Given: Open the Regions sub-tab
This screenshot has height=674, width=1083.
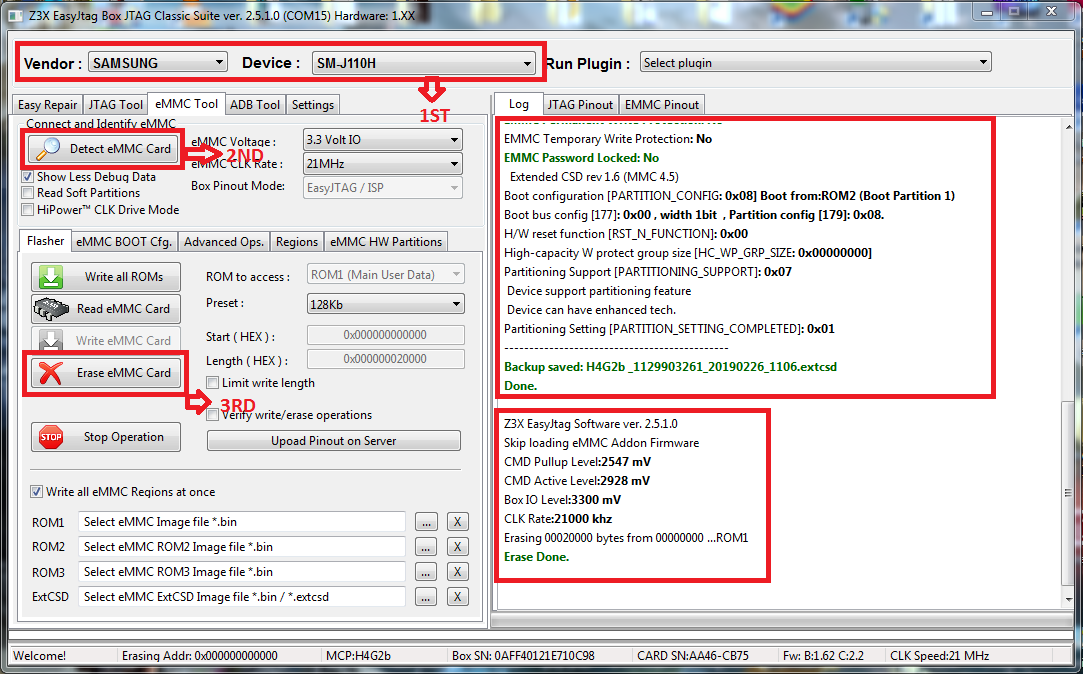Looking at the screenshot, I should (x=297, y=242).
